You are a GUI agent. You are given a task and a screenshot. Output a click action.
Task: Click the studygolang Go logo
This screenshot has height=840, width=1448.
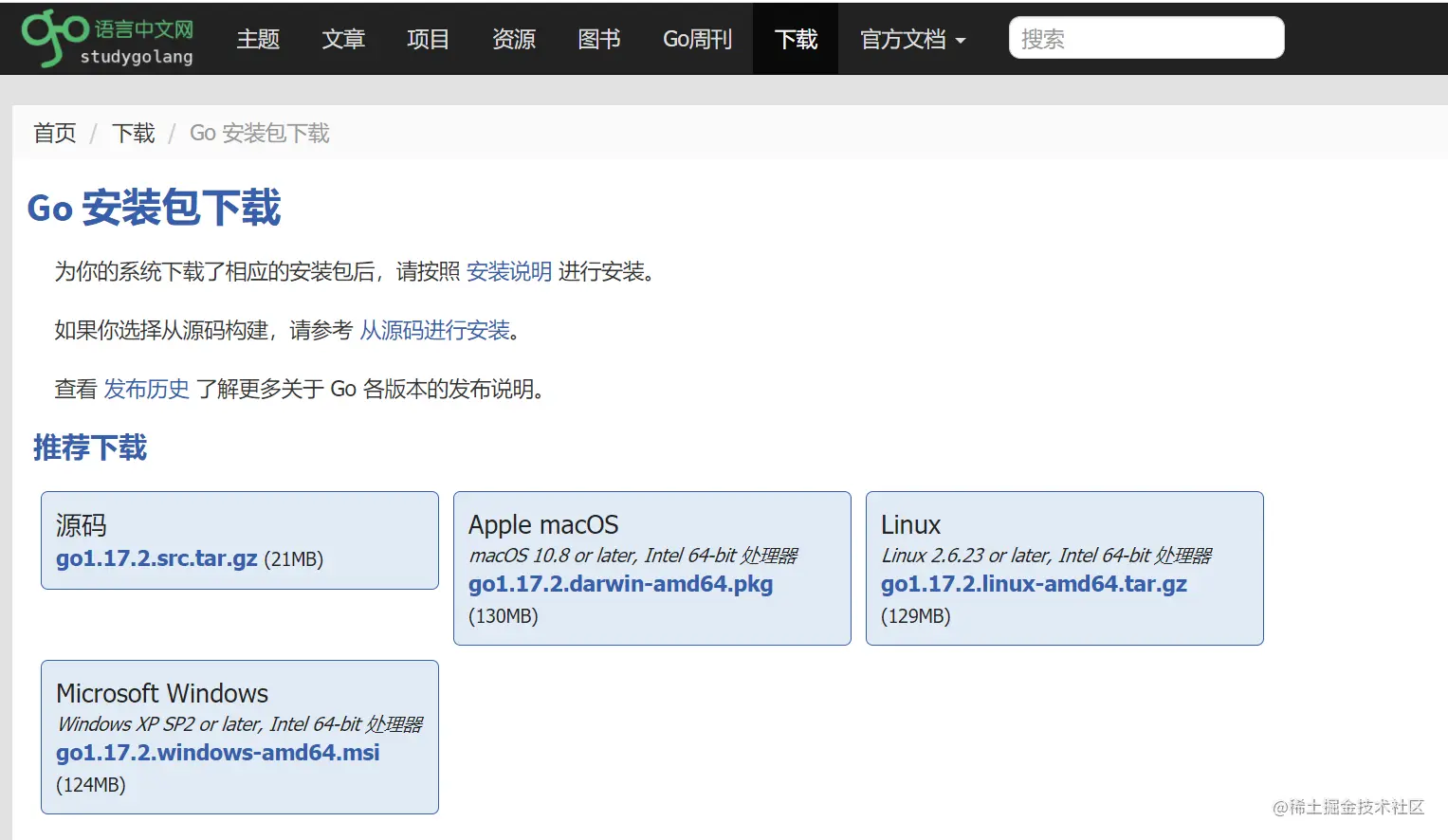tap(107, 39)
